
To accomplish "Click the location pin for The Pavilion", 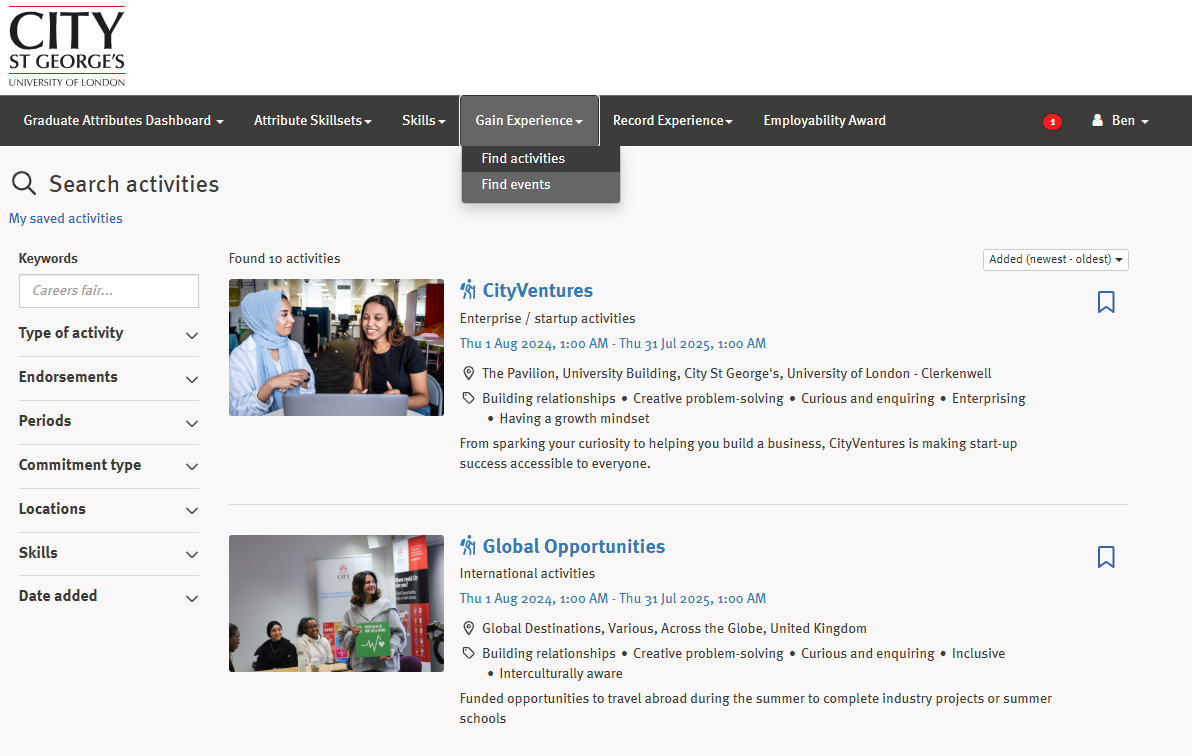I will pos(469,373).
